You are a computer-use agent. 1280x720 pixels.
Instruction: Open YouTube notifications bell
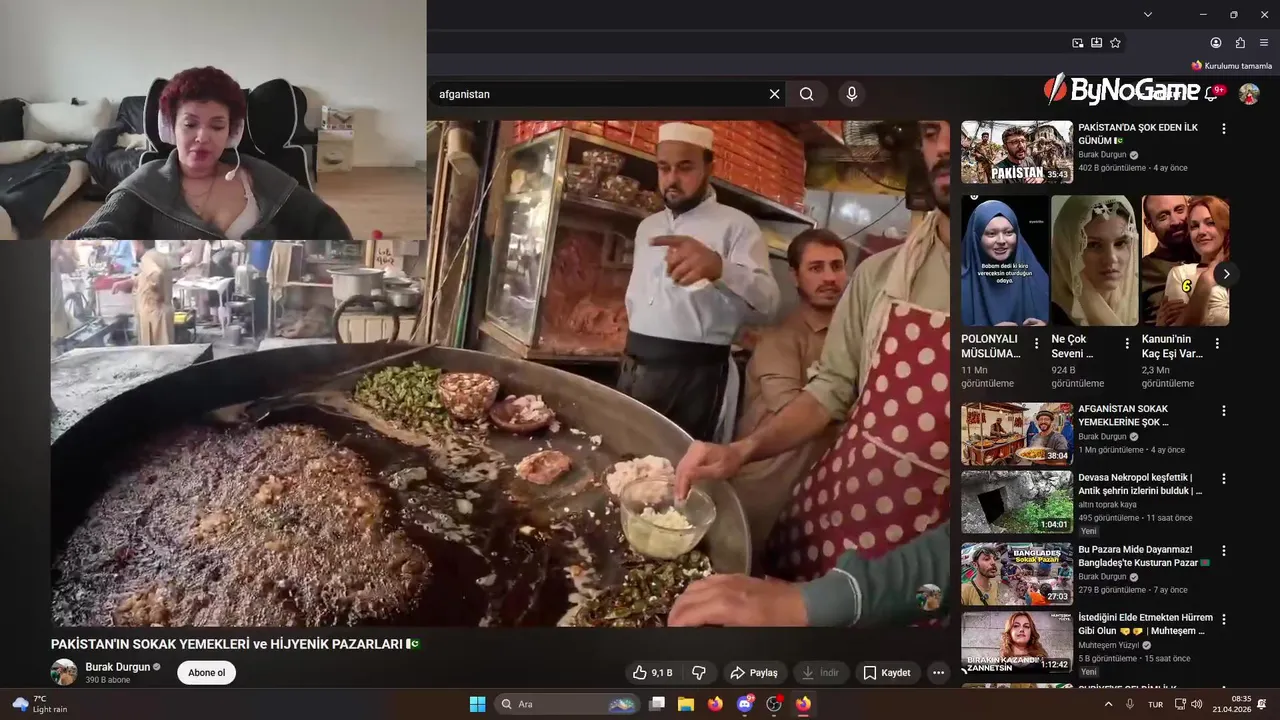pos(1211,94)
